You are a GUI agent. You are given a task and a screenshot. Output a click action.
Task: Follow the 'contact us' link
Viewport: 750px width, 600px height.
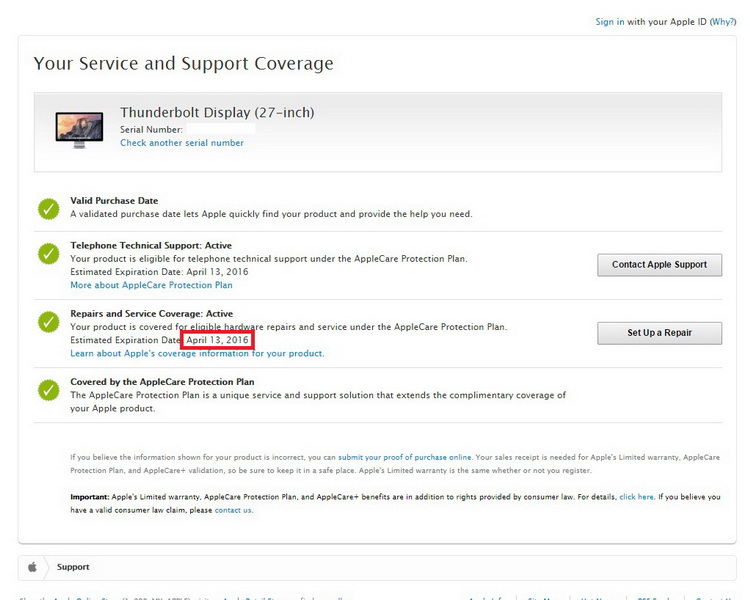(x=233, y=511)
